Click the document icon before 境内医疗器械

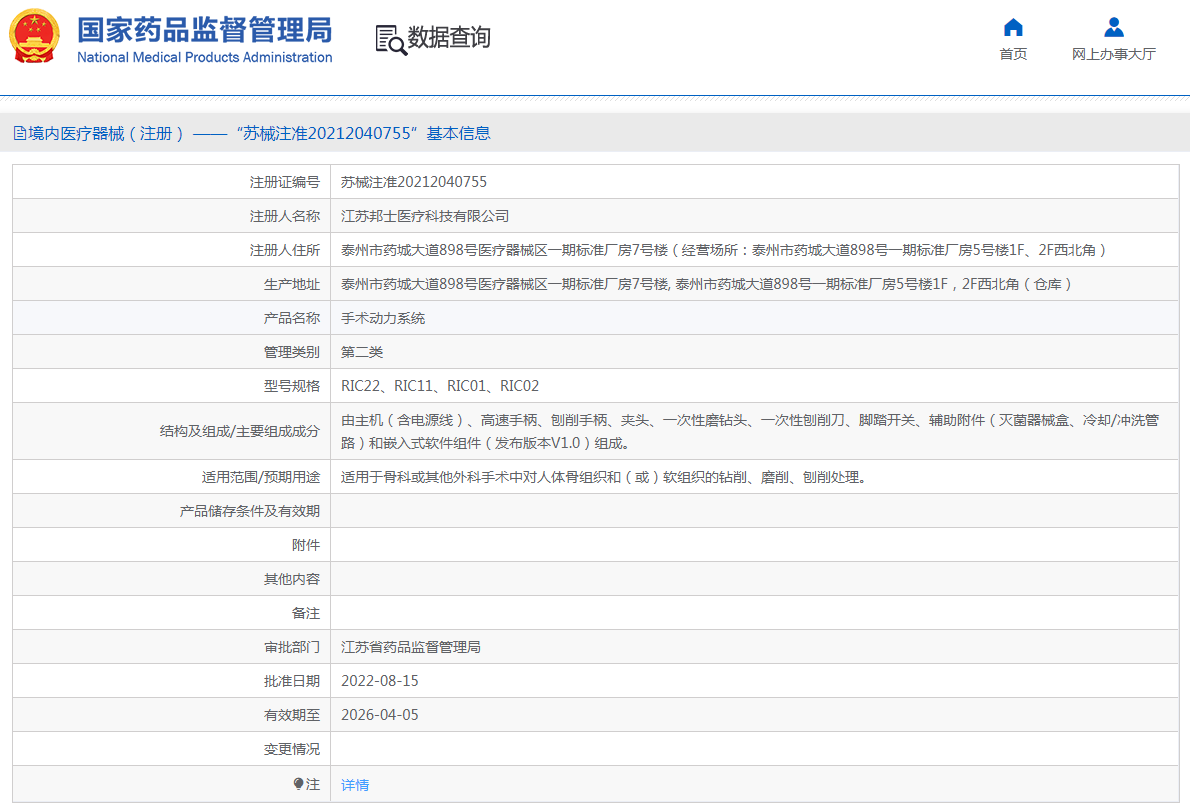[19, 134]
